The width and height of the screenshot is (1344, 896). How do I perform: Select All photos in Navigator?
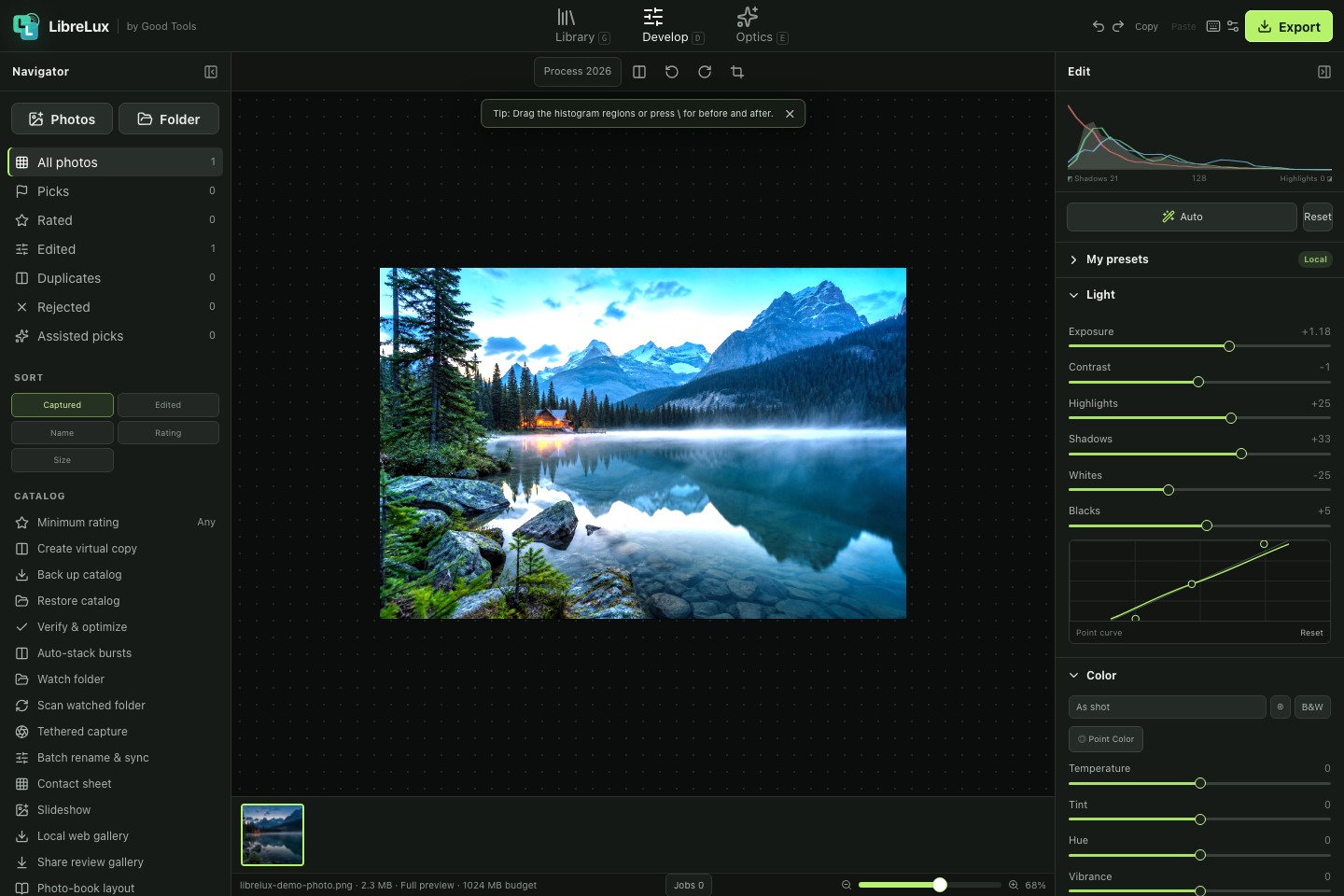(115, 162)
